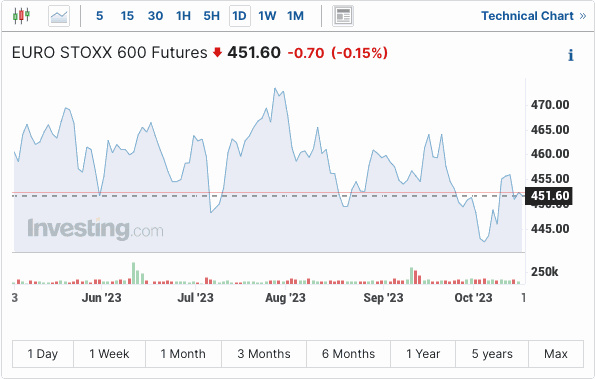
Task: Click the 445.00 price axis label
Action: (x=550, y=229)
